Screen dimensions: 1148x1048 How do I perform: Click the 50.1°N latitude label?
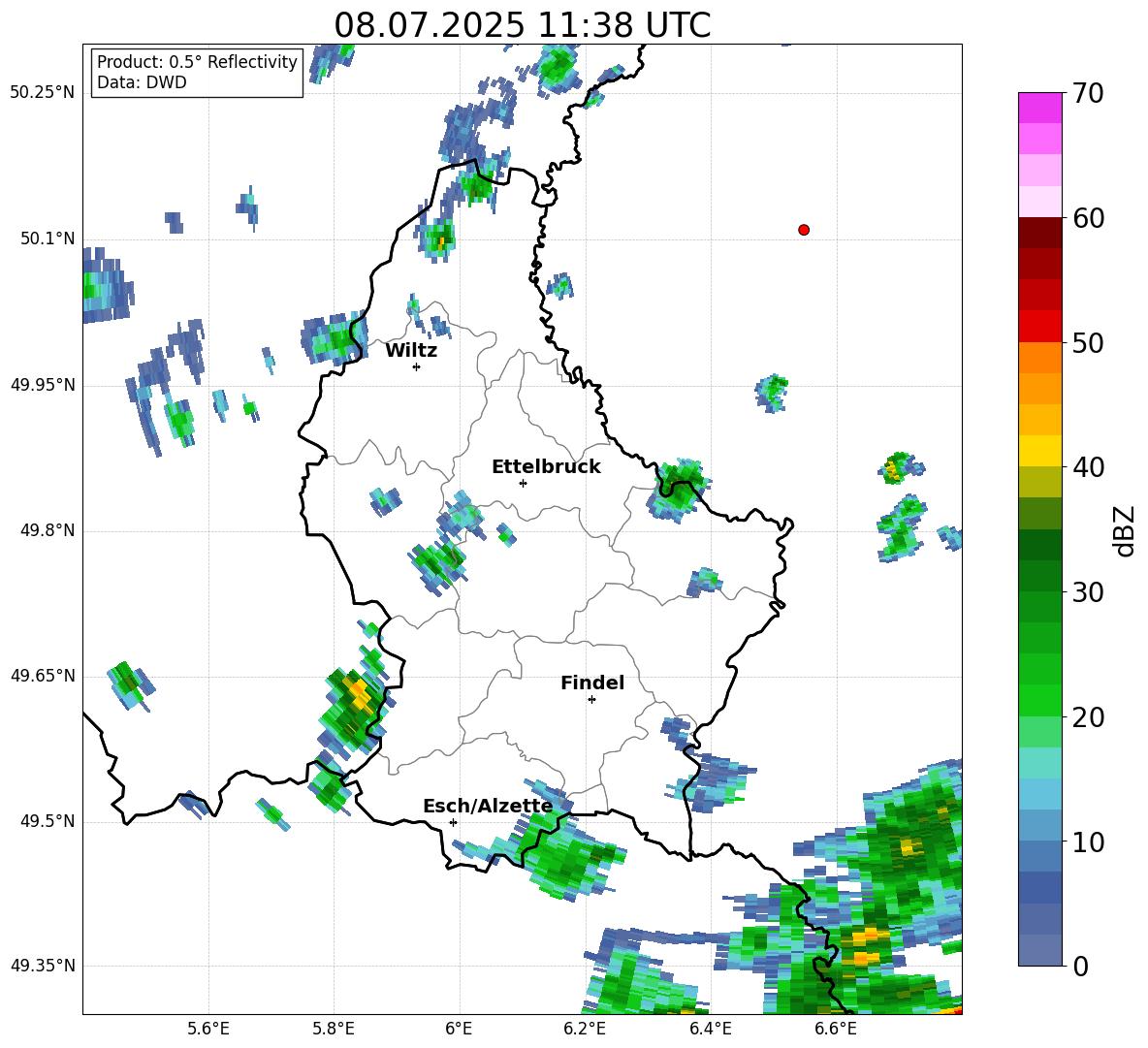click(x=48, y=238)
